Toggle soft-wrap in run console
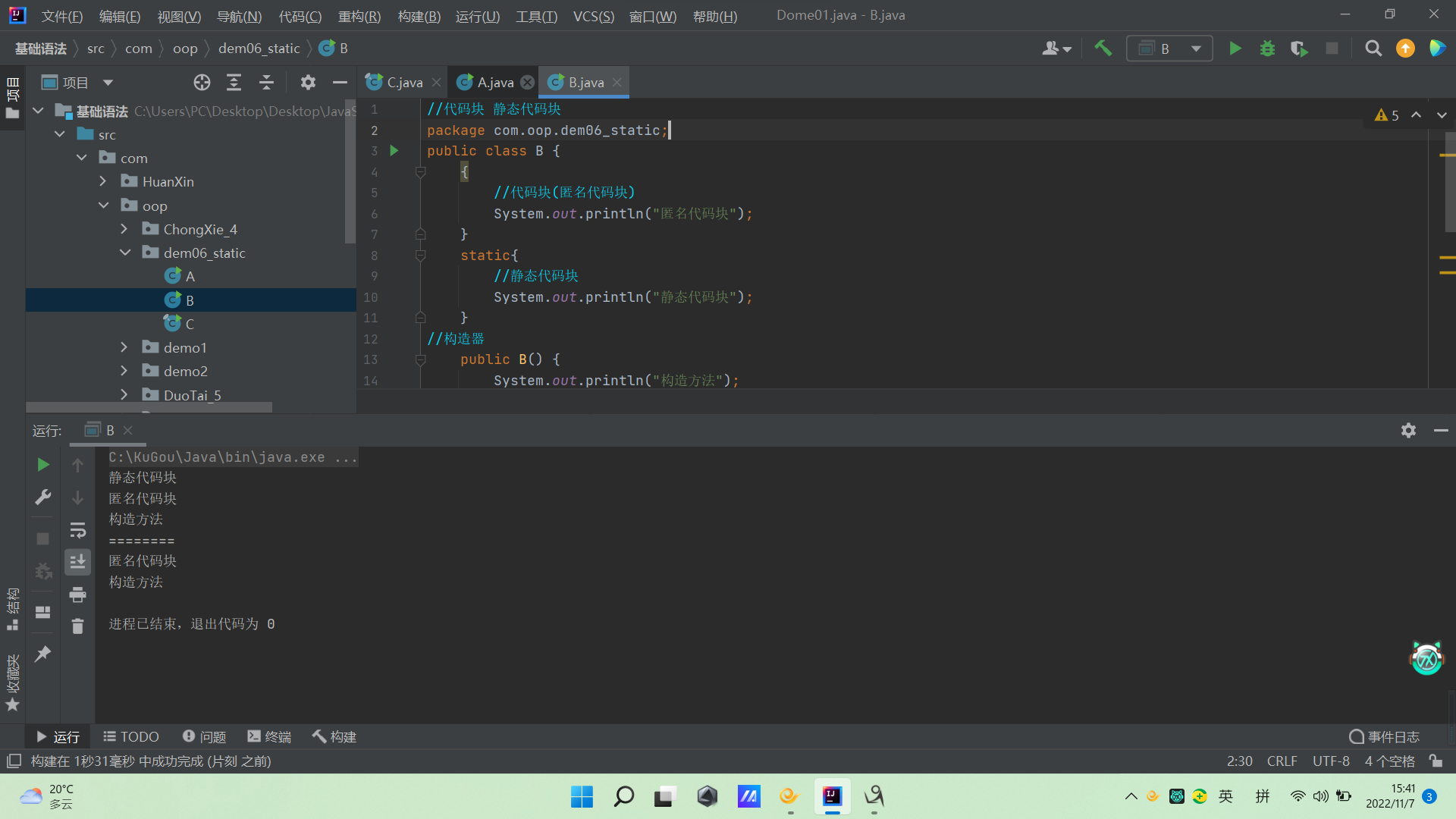 pyautogui.click(x=77, y=530)
